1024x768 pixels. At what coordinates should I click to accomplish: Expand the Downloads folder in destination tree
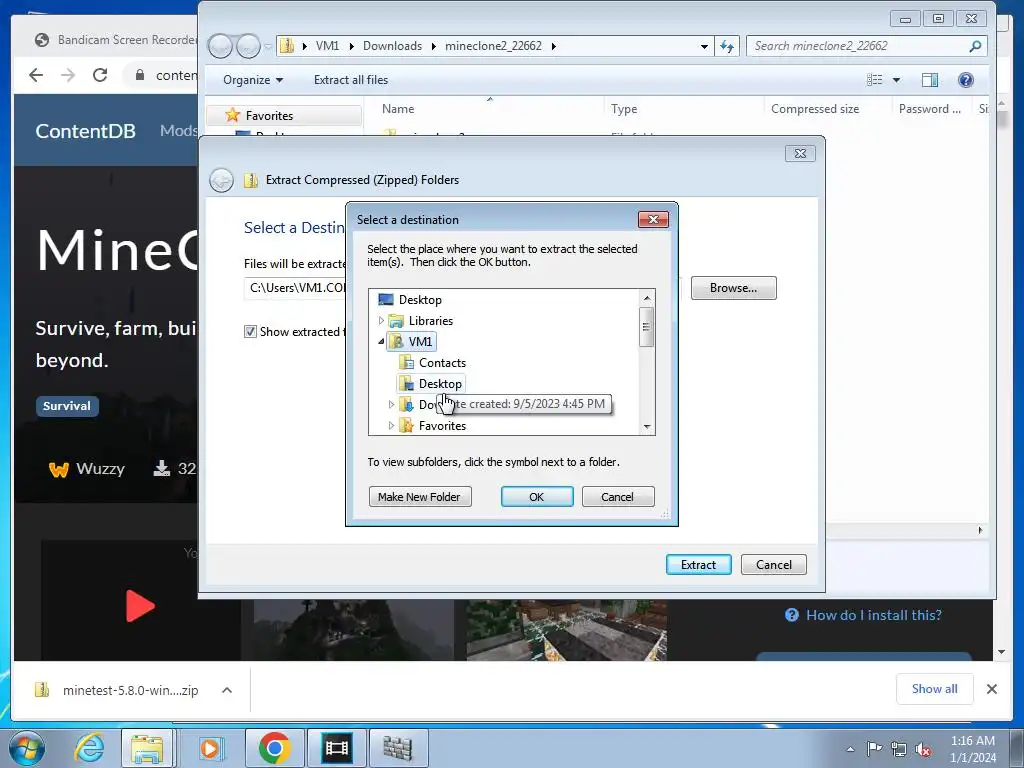click(x=391, y=405)
